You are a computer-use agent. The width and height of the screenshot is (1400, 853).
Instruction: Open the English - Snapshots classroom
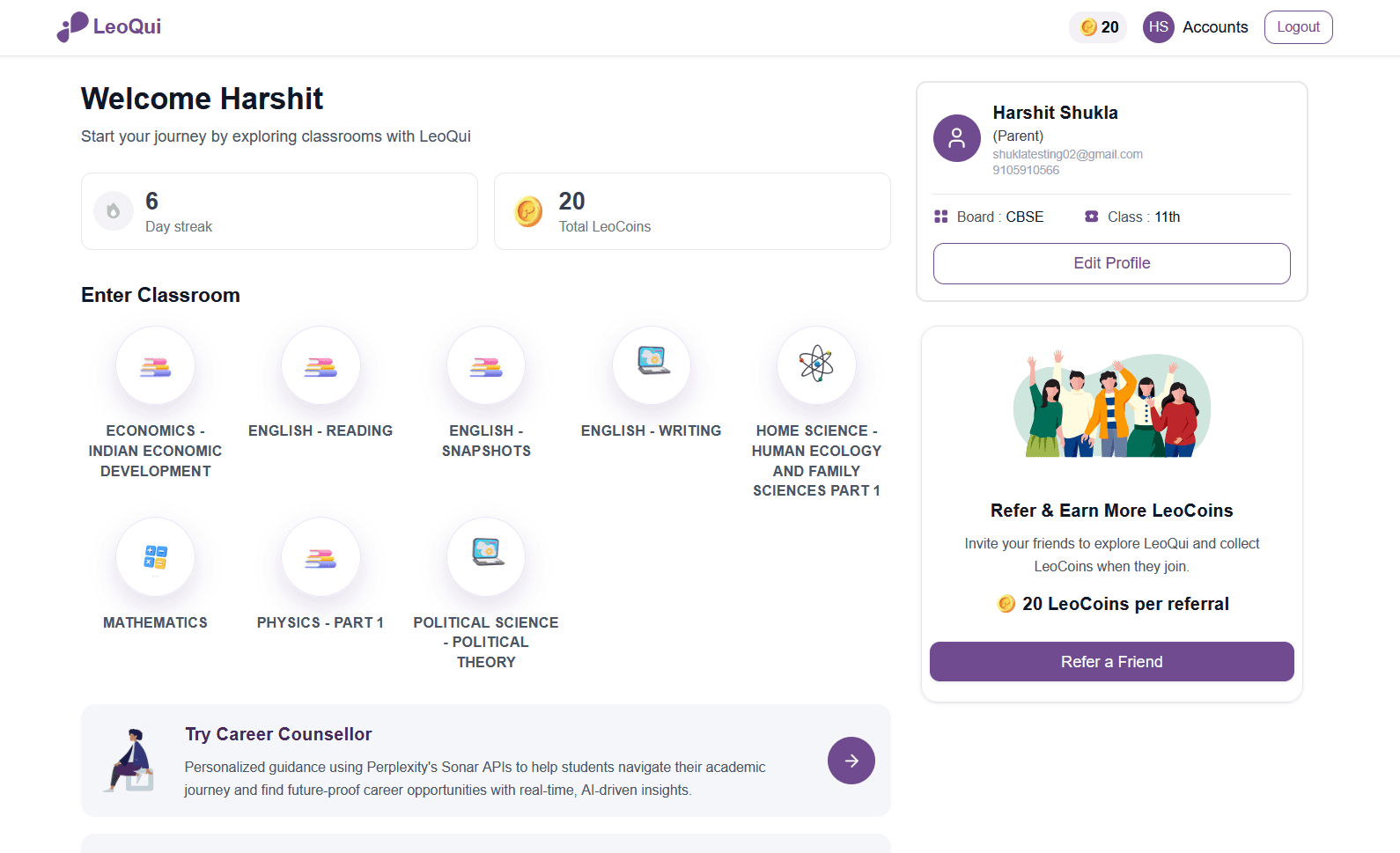tap(486, 365)
